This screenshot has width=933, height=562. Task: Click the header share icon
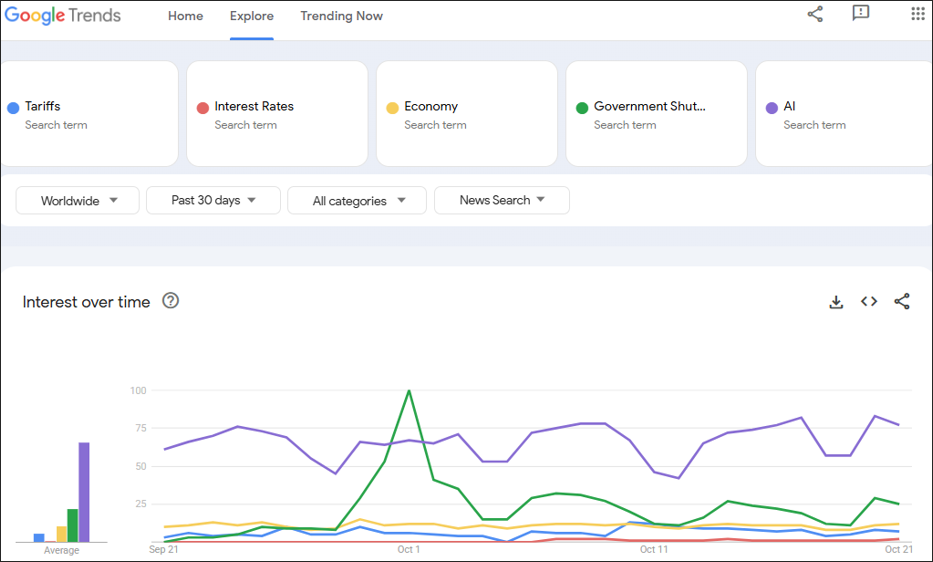(x=815, y=14)
